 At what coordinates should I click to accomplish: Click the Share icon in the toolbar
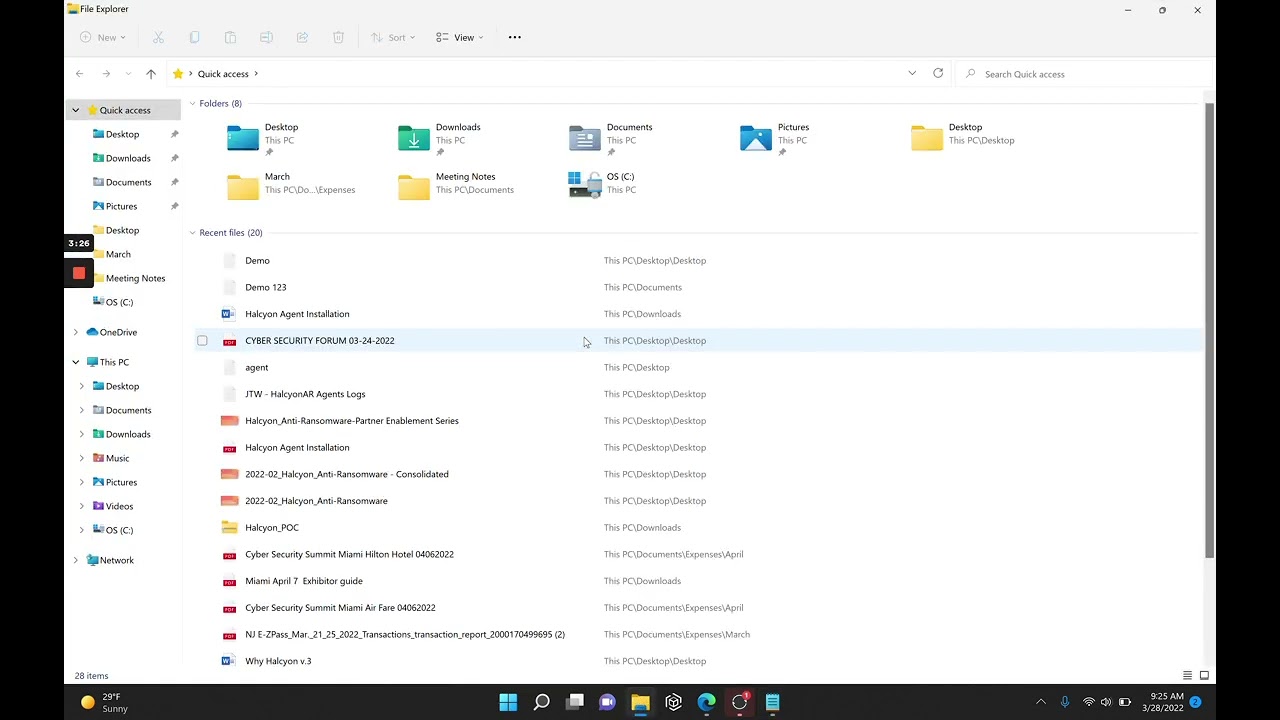coord(302,37)
